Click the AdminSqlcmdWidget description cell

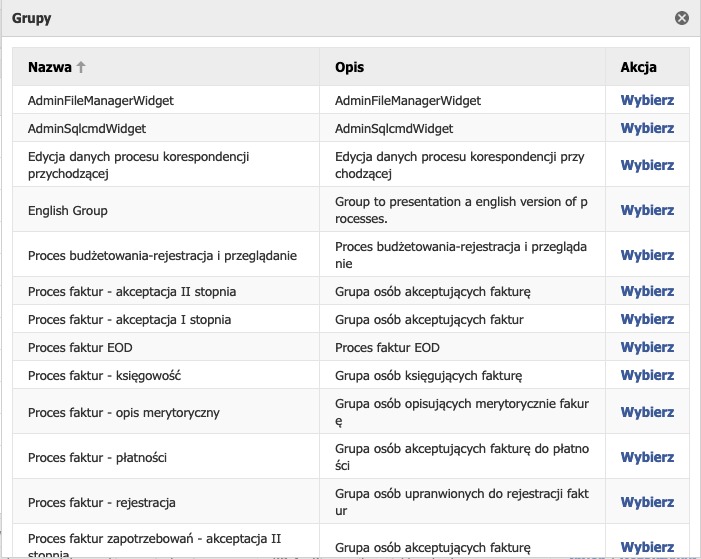click(x=394, y=129)
